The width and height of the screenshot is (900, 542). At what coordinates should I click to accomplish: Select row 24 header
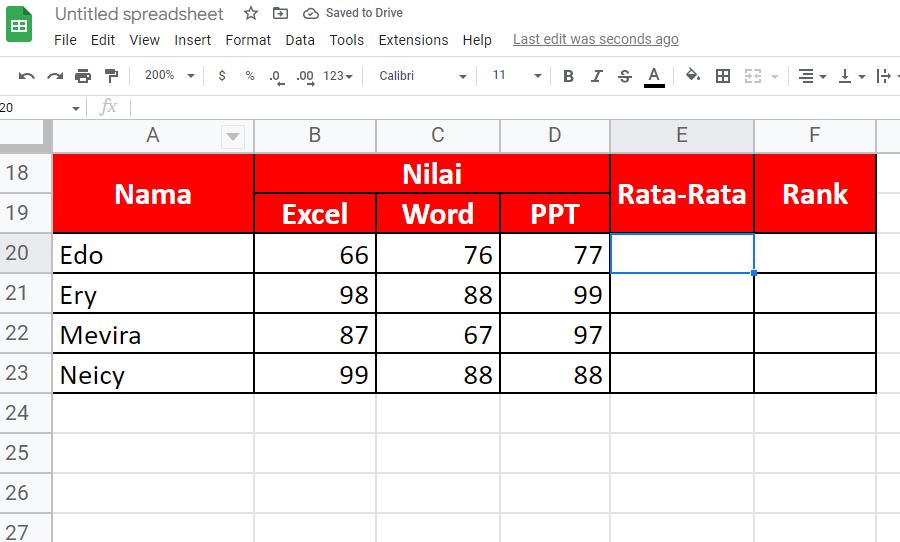[x=25, y=413]
